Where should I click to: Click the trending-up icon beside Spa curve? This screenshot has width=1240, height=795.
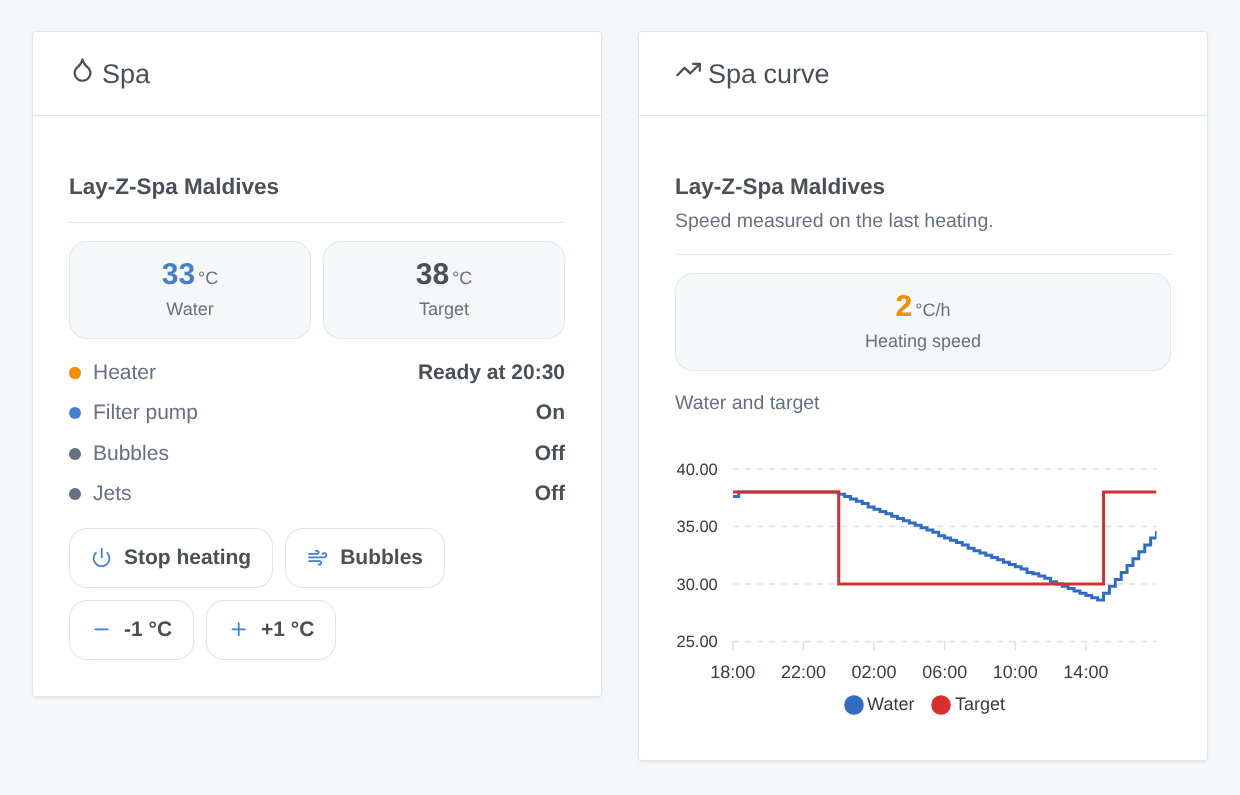tap(688, 70)
